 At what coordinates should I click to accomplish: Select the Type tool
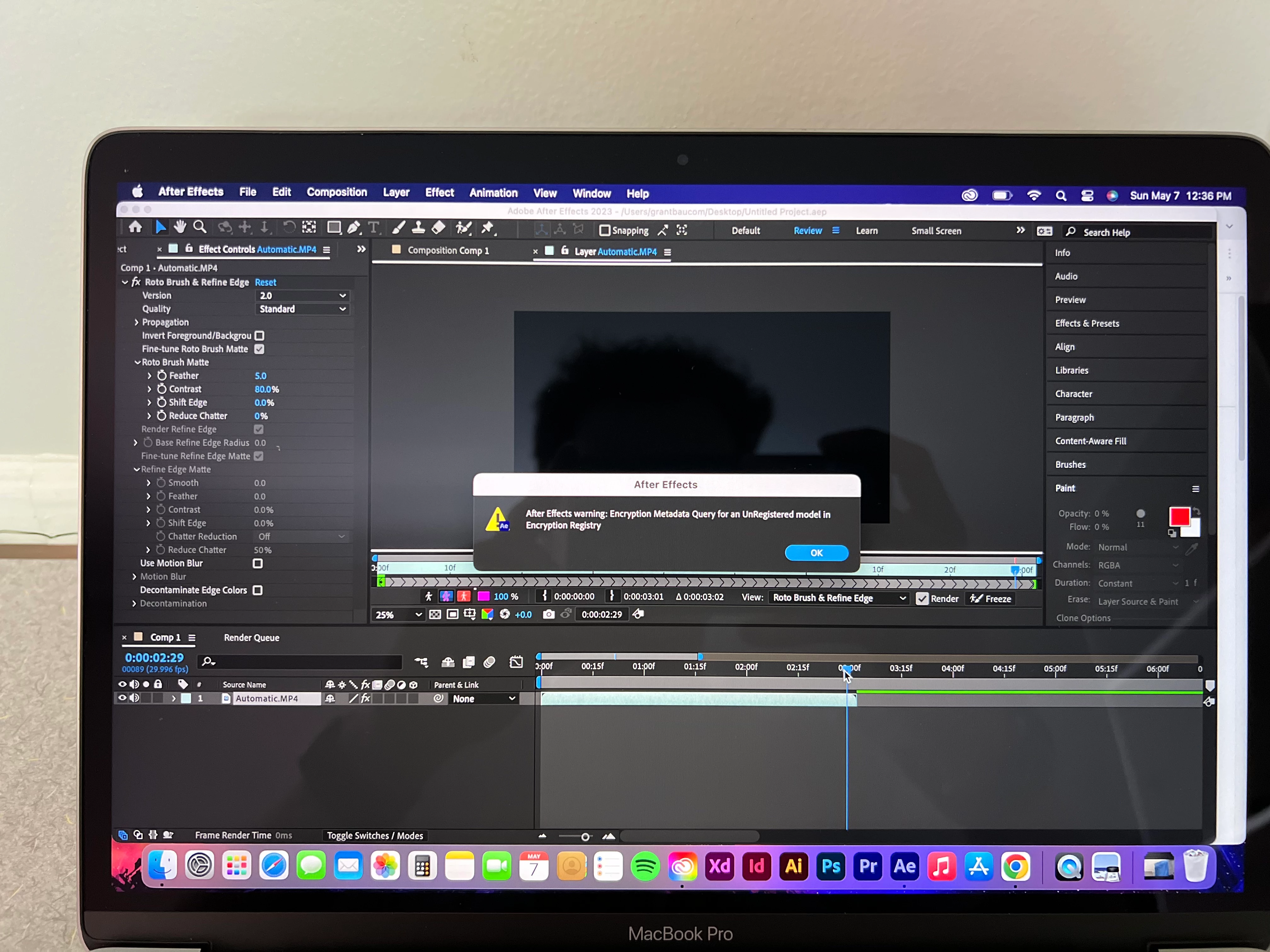pos(374,228)
